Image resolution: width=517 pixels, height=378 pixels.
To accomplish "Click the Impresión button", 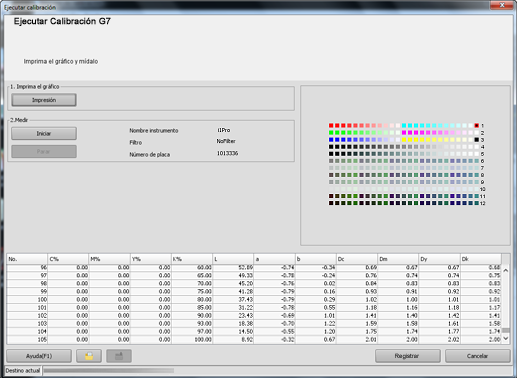I will [44, 100].
